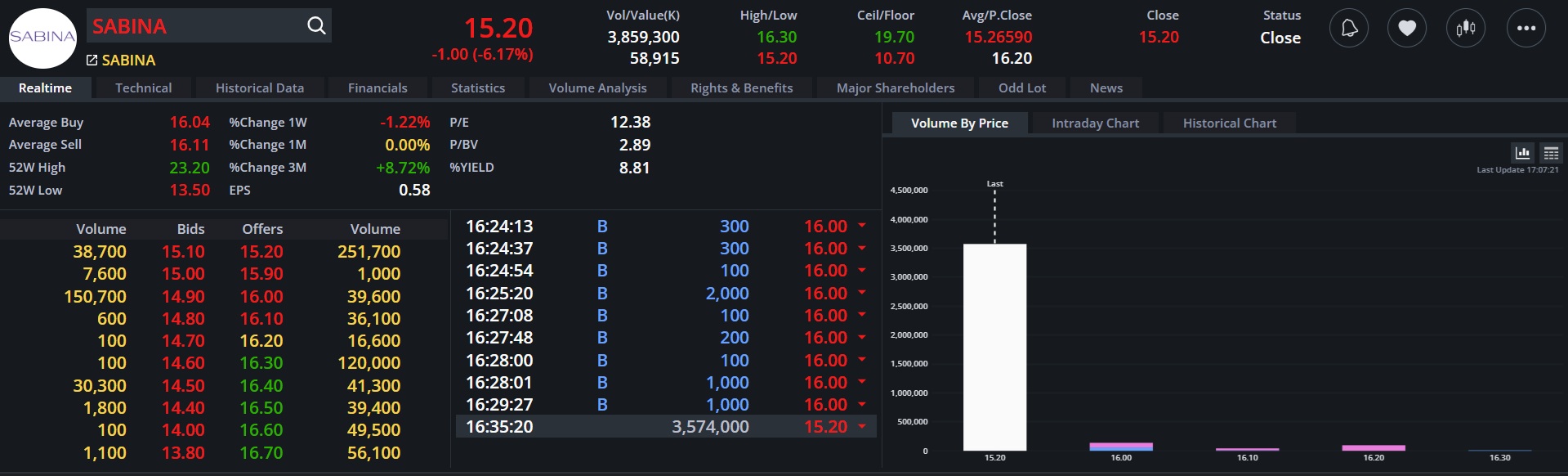Add SABINA to favorites with heart icon
1568x476 pixels.
(1406, 29)
